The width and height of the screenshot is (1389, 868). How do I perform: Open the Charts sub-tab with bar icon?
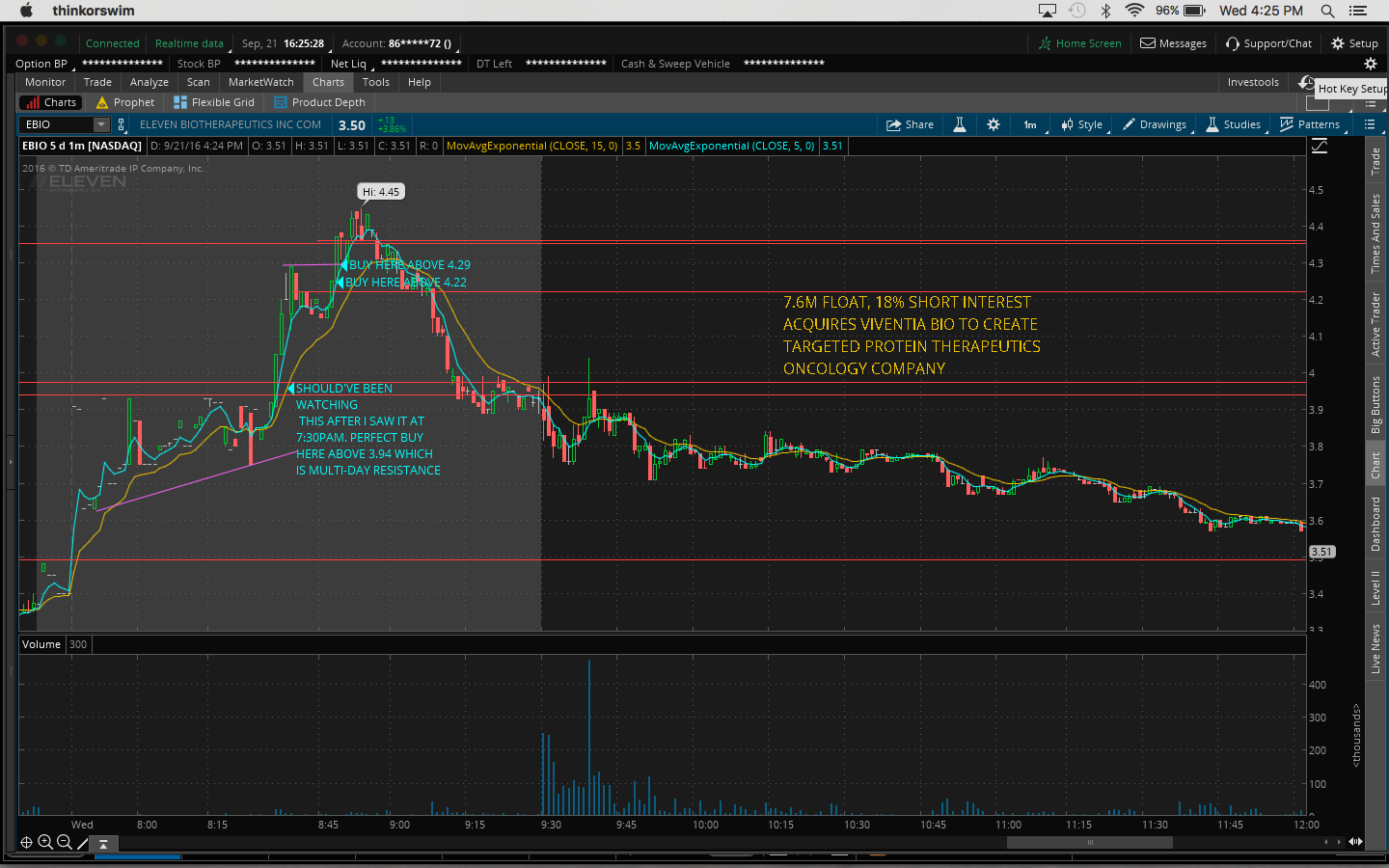coord(51,102)
